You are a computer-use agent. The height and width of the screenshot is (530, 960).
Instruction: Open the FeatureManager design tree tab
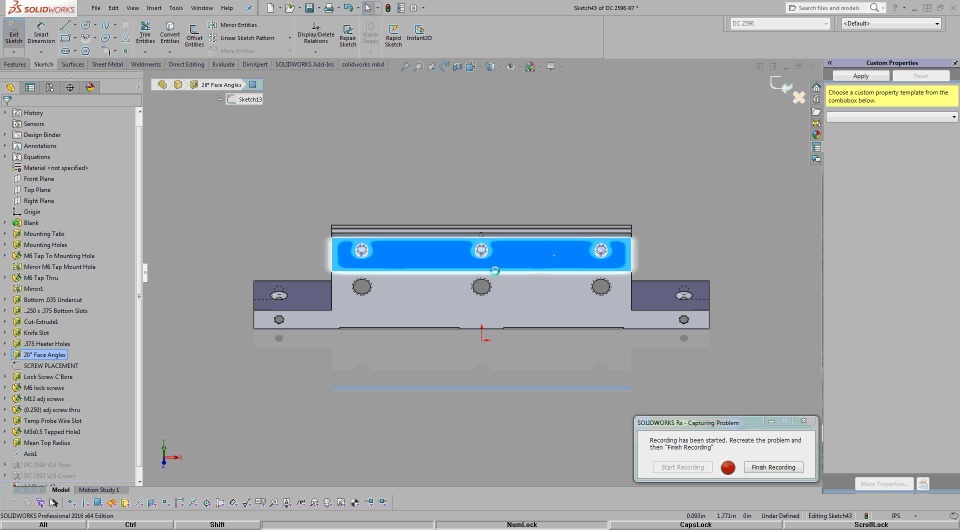click(10, 88)
